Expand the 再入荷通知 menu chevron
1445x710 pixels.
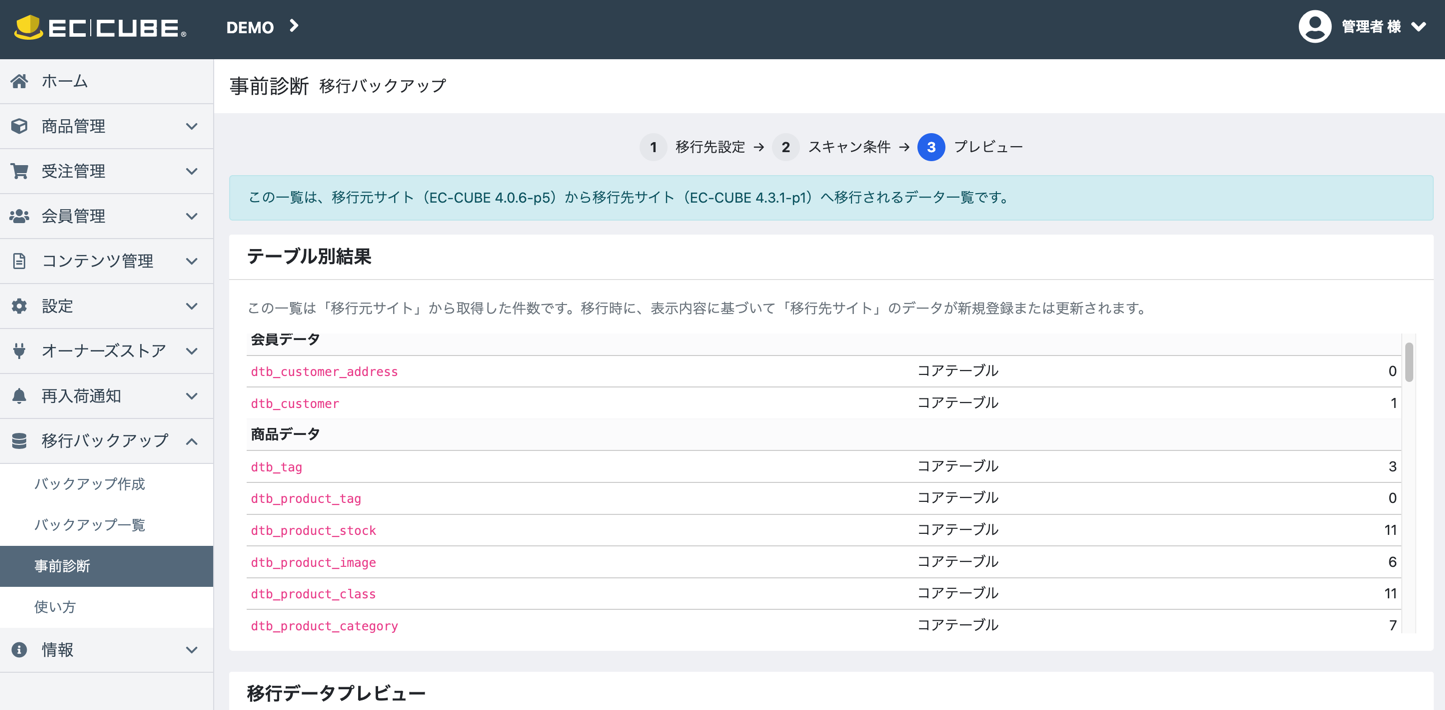[192, 397]
